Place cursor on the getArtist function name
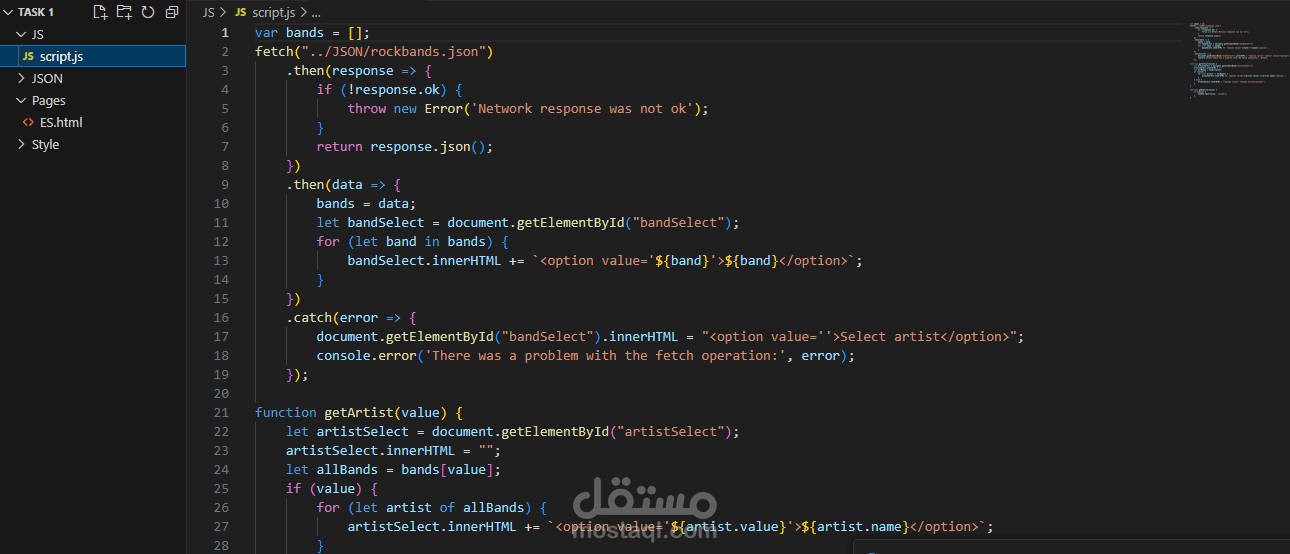 tap(354, 412)
